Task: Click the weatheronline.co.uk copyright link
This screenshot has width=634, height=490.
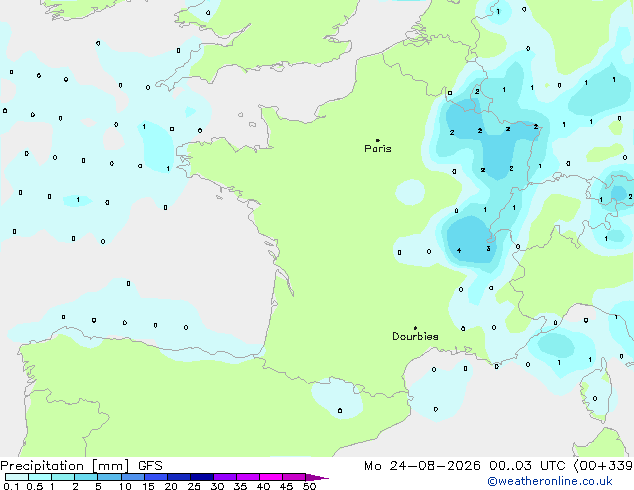Action: (x=550, y=481)
